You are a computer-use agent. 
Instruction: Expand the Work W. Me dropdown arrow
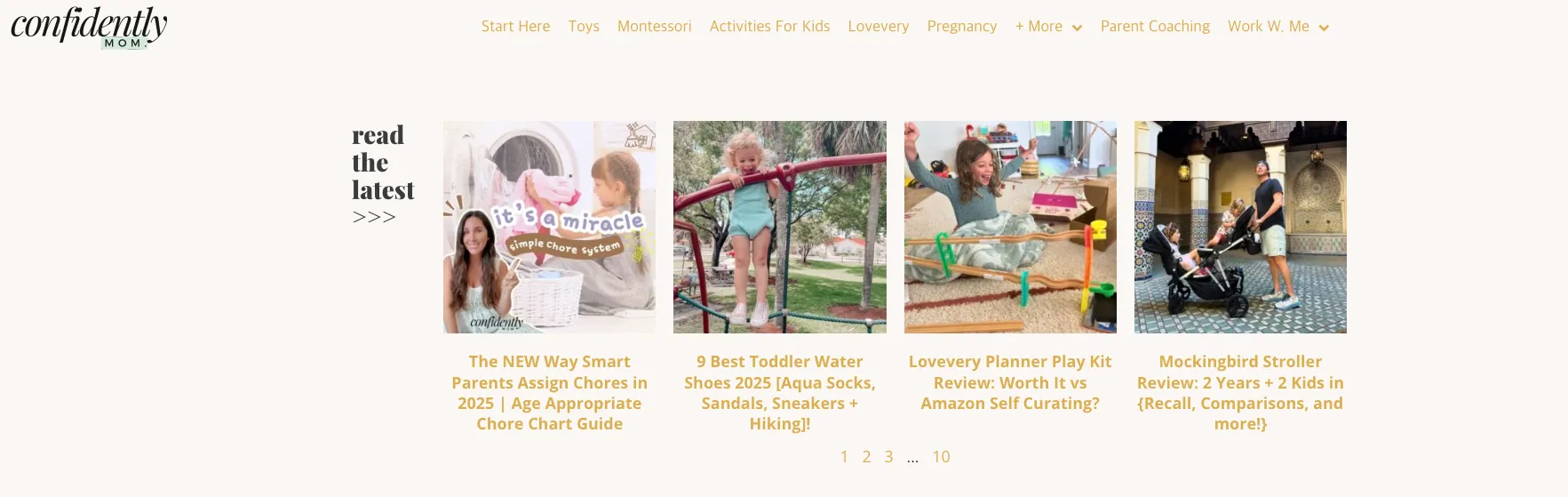(1324, 28)
